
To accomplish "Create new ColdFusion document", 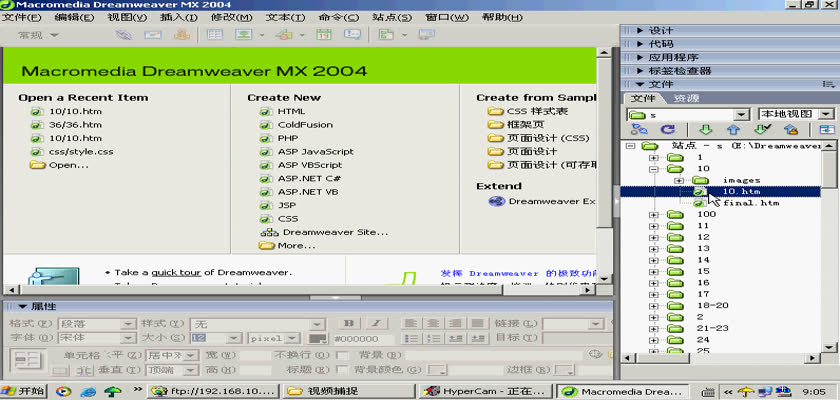I will (x=305, y=125).
